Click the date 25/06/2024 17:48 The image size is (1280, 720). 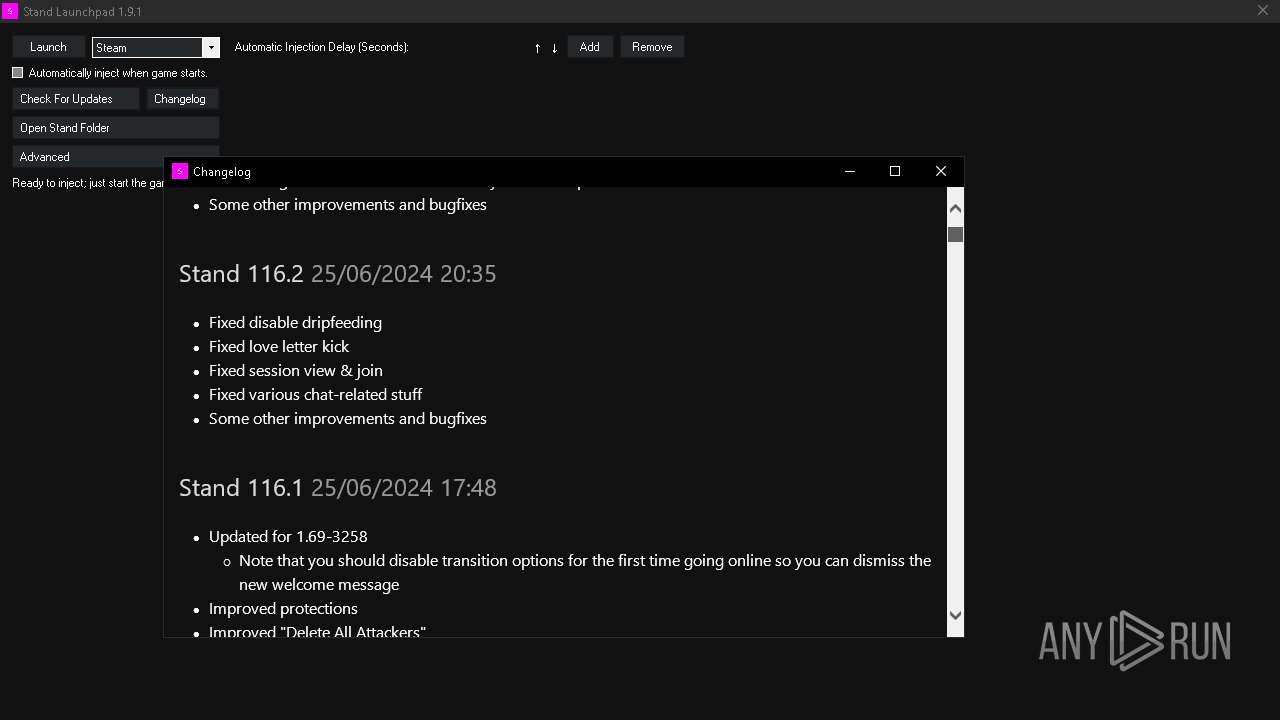click(x=404, y=488)
